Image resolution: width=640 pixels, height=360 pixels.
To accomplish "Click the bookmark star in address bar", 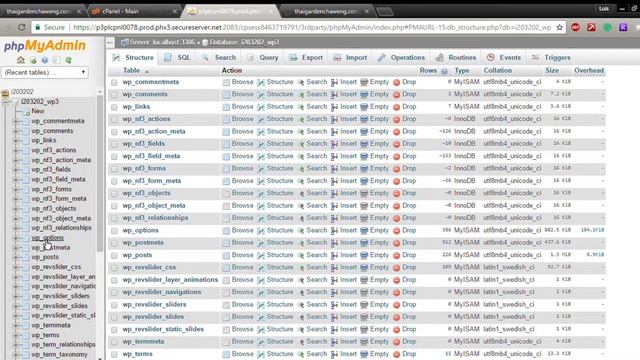I will 559,27.
